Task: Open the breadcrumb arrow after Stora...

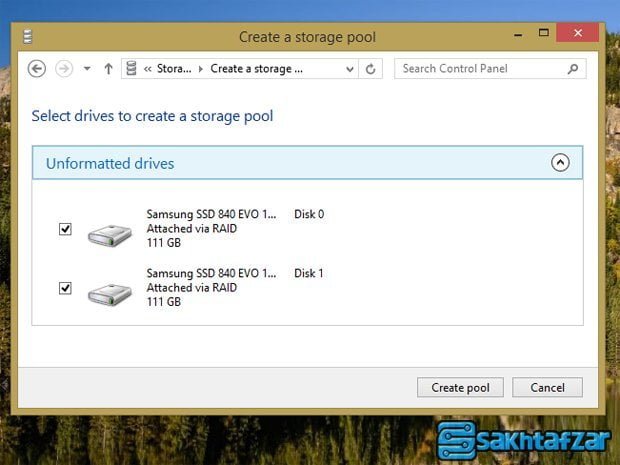Action: [x=201, y=69]
